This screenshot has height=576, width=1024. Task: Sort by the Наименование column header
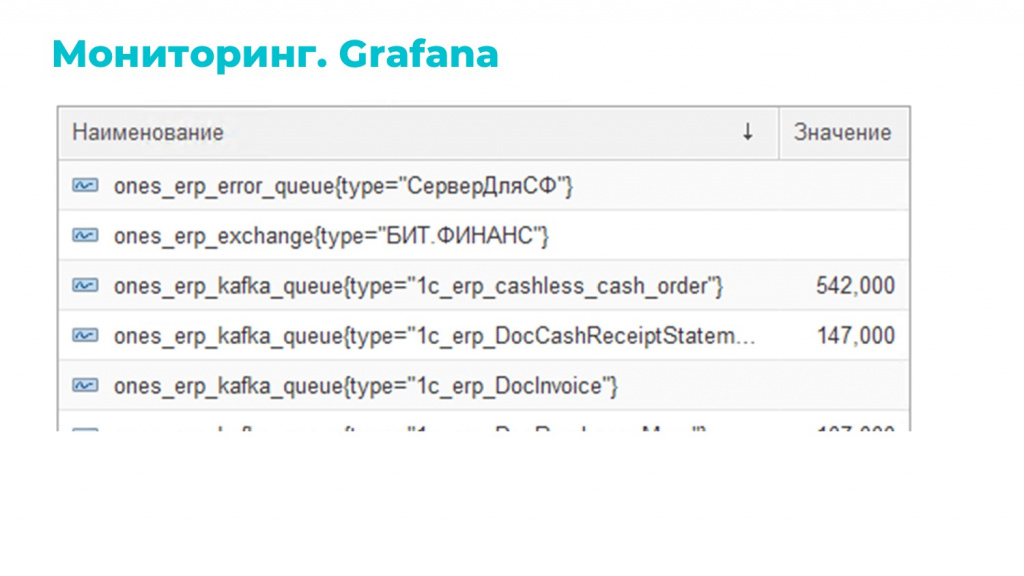pos(418,133)
